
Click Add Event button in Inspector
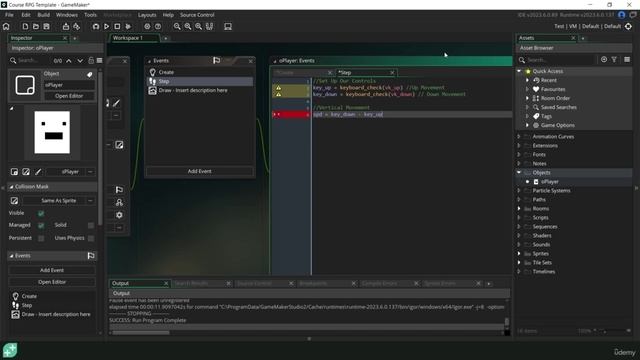pos(52,270)
